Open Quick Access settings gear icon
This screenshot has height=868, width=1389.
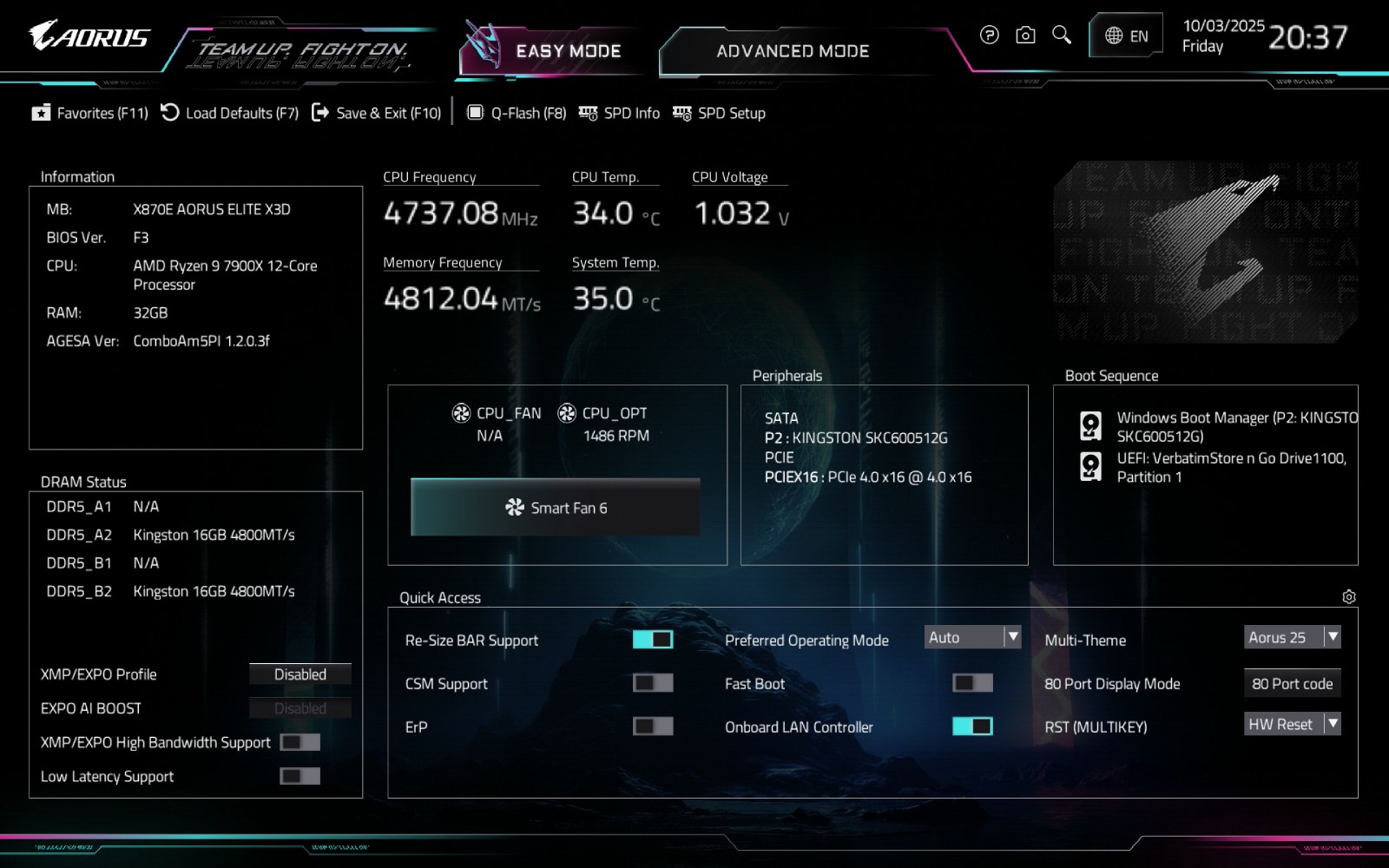coord(1348,597)
